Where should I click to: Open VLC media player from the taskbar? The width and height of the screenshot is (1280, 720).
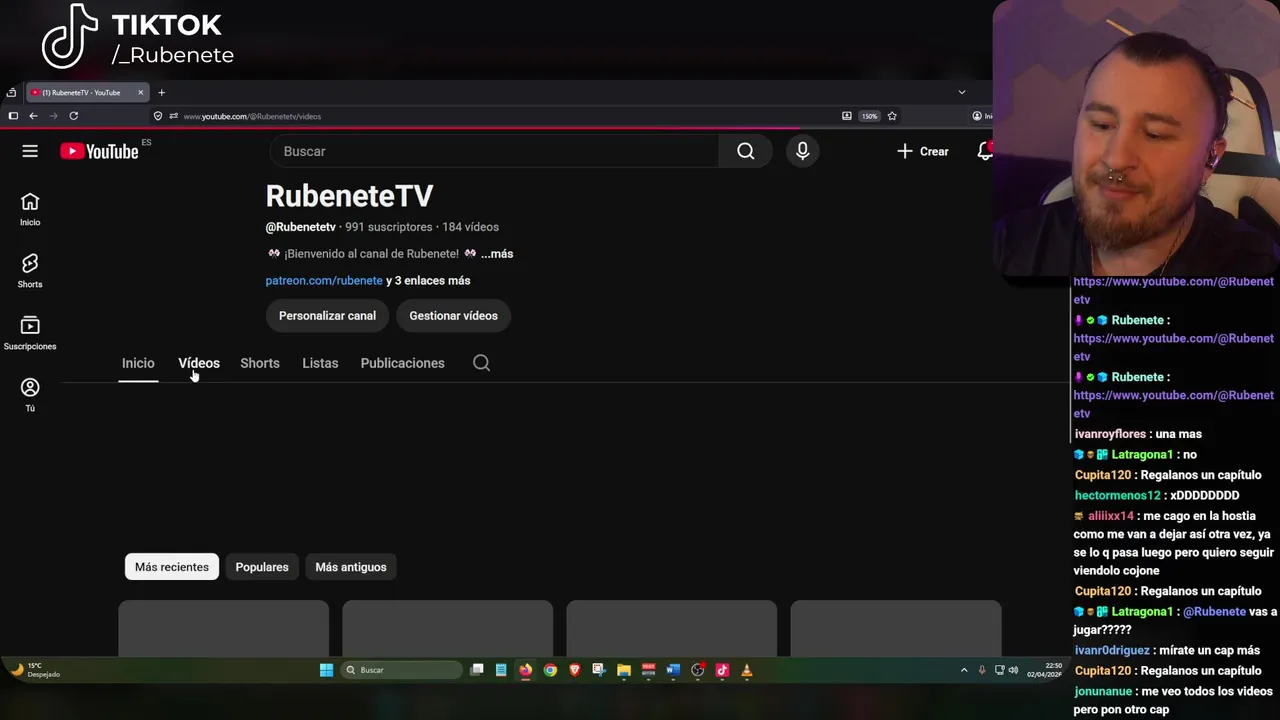[x=746, y=670]
